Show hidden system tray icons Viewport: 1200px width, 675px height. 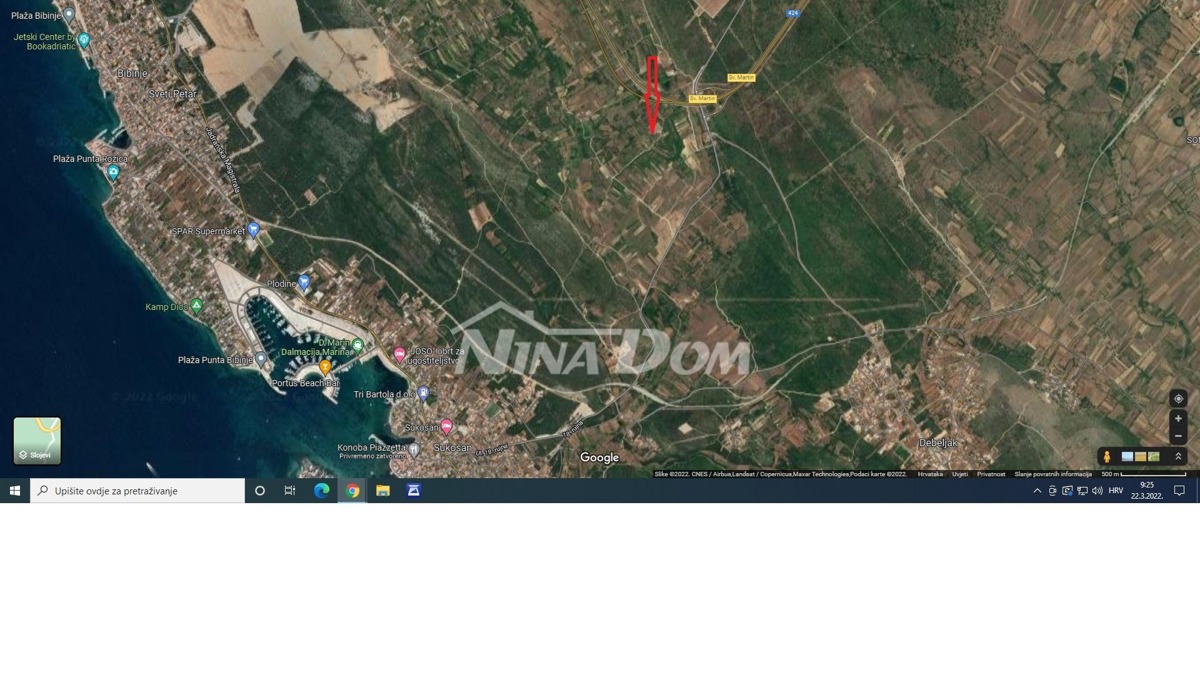tap(1037, 491)
